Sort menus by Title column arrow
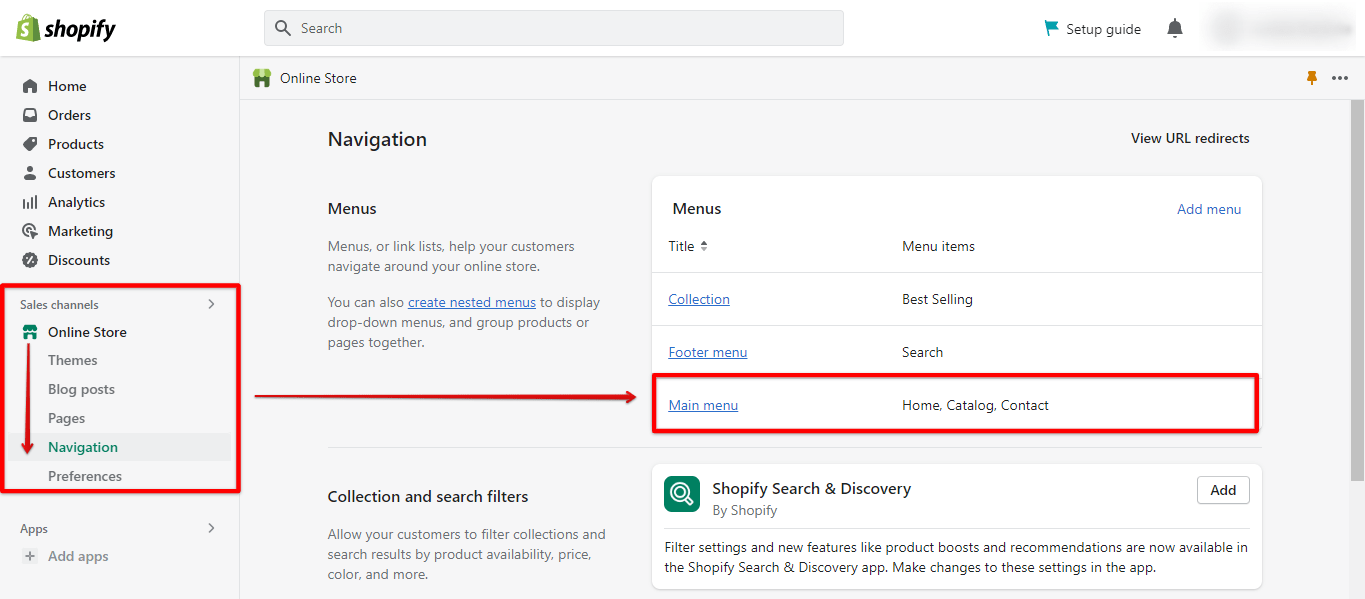 click(x=704, y=246)
